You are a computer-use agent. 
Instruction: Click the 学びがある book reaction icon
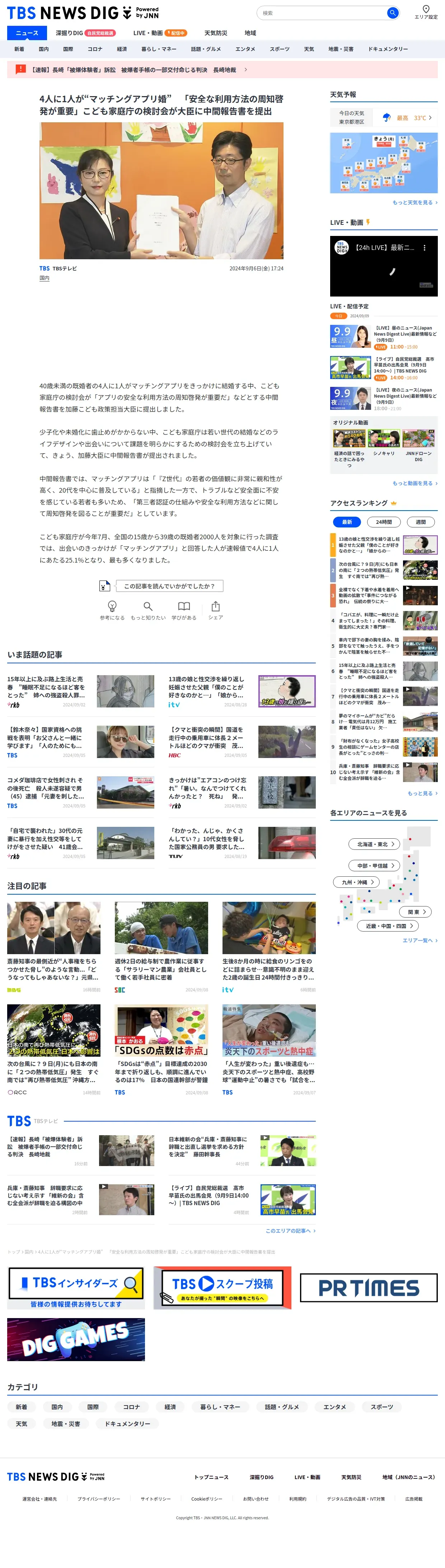pyautogui.click(x=183, y=606)
